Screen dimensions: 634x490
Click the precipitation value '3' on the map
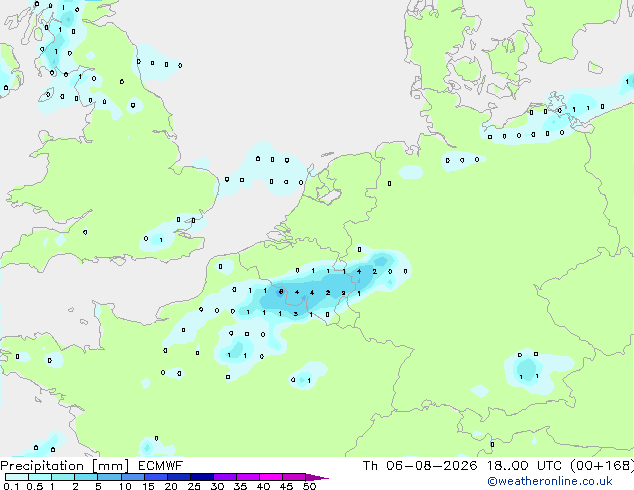(x=296, y=314)
